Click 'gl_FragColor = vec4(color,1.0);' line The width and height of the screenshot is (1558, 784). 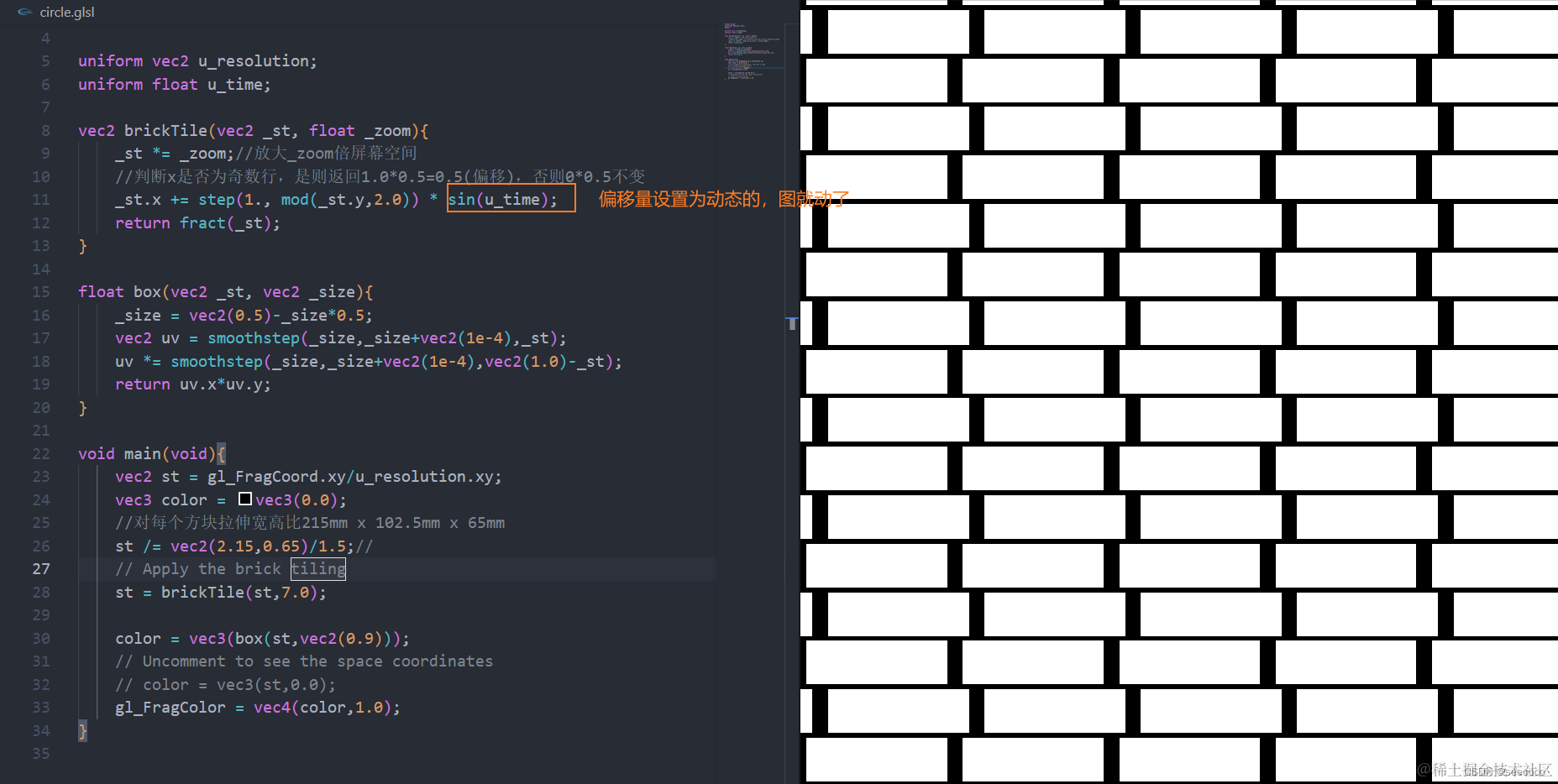point(258,708)
